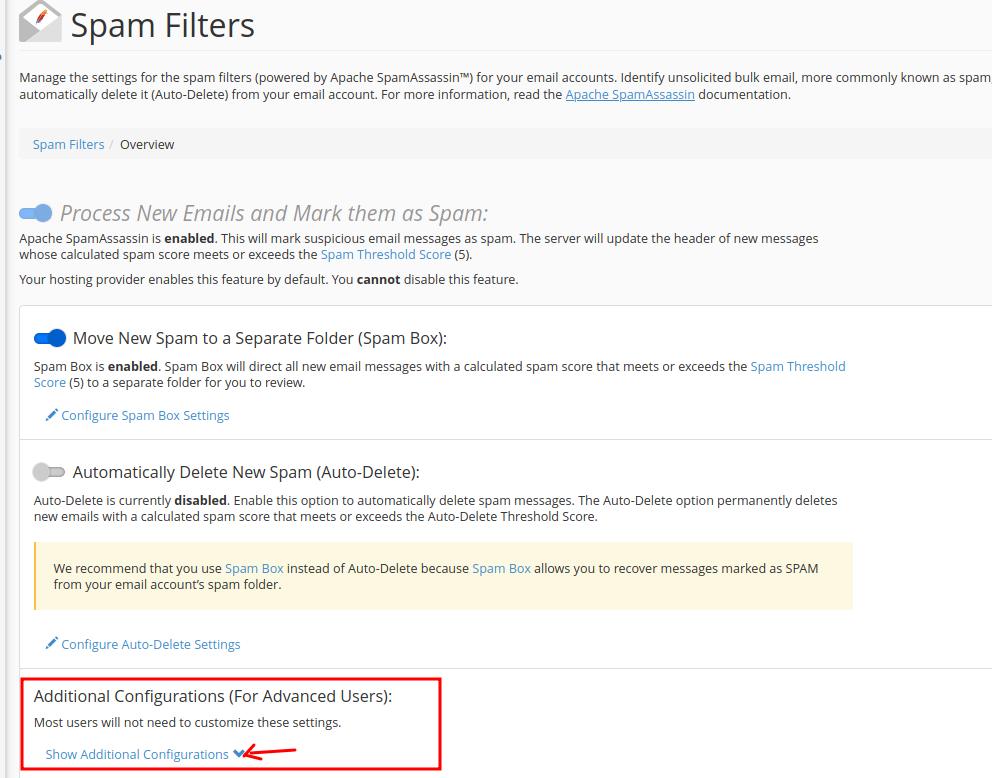
Task: Click pencil icon beside Configure Auto-Delete Settings
Action: [x=51, y=643]
